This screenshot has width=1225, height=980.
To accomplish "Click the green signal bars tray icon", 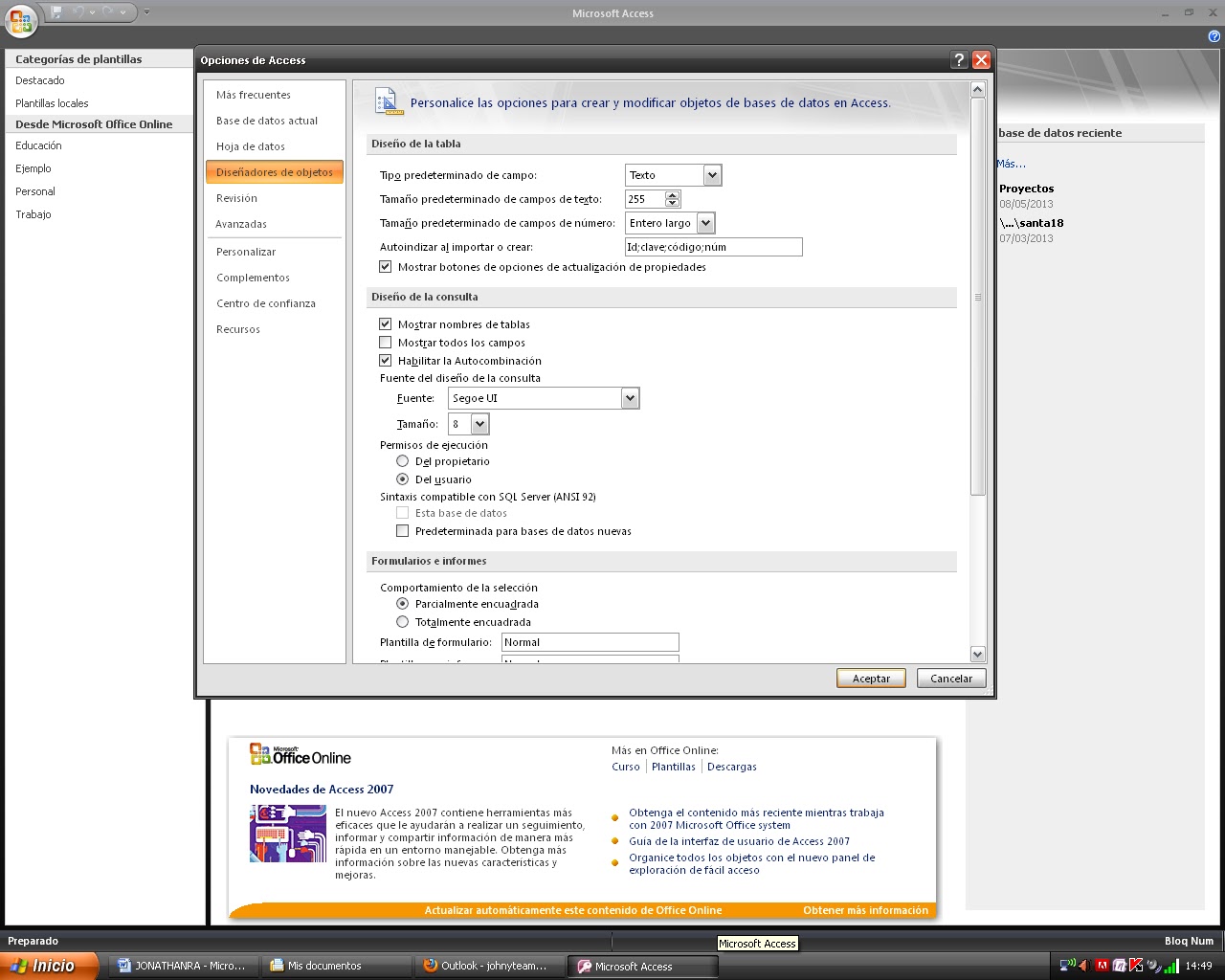I will click(x=1171, y=966).
